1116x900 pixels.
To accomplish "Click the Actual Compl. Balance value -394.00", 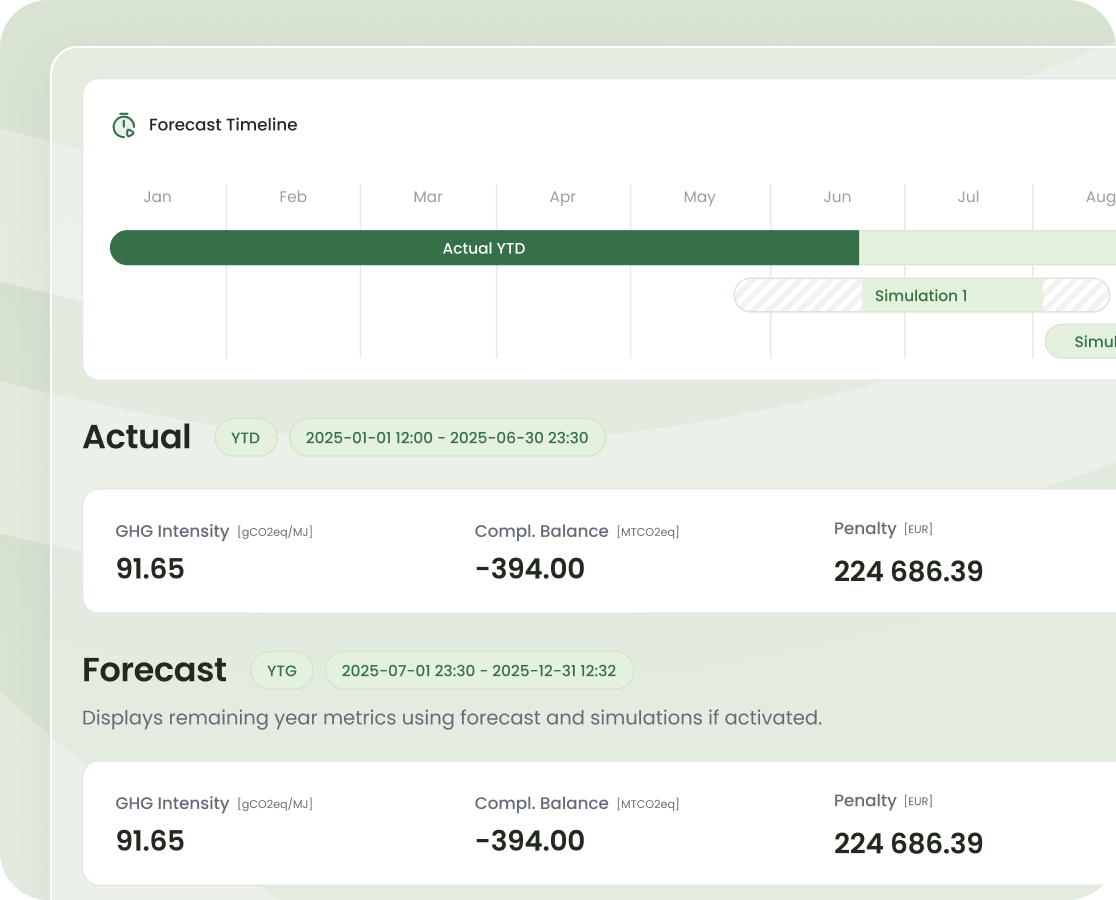I will (530, 569).
